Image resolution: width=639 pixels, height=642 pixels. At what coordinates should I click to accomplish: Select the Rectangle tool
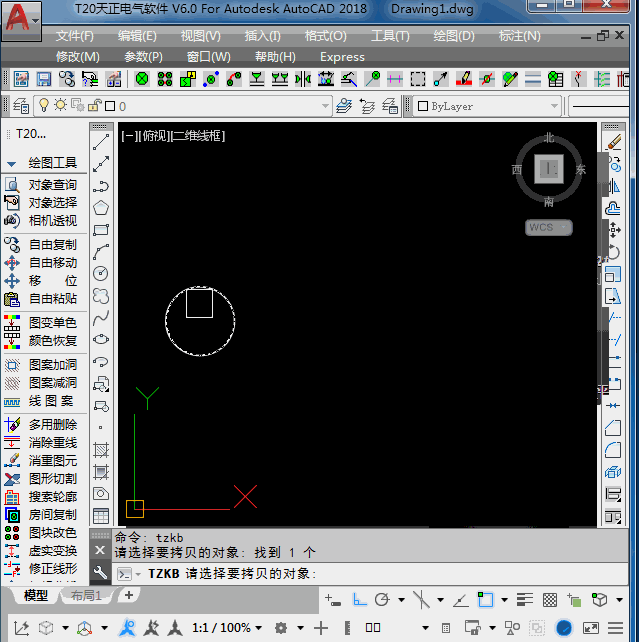click(101, 229)
